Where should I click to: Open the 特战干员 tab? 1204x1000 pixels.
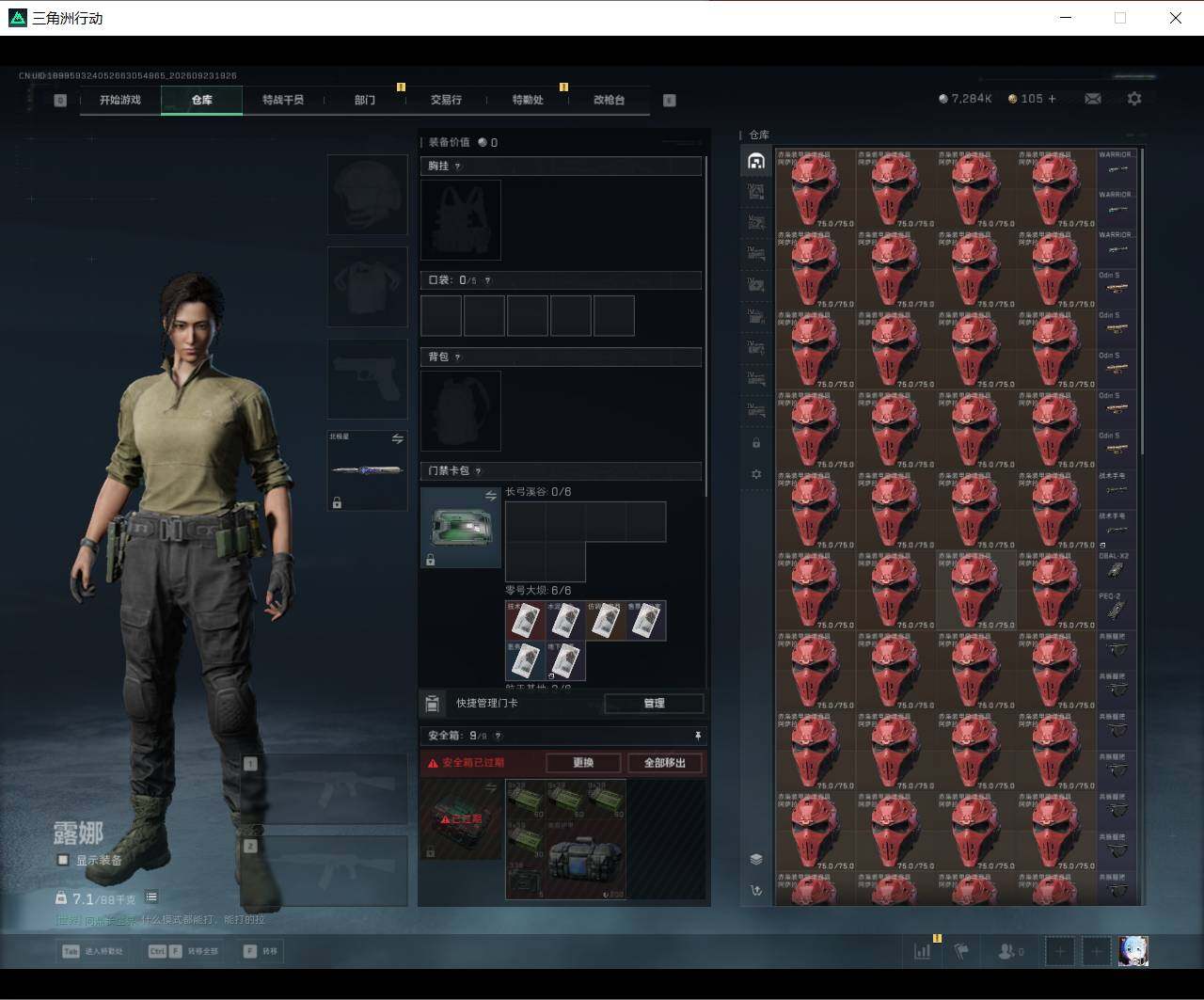[283, 100]
